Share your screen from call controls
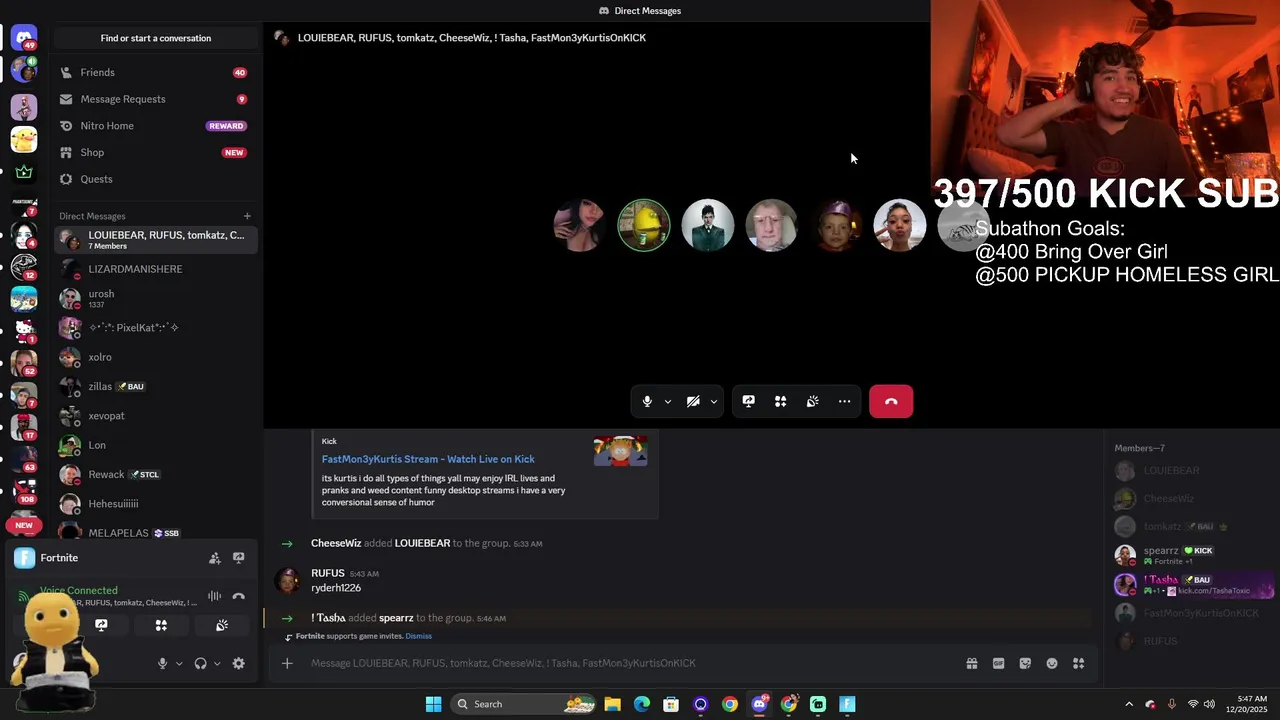This screenshot has width=1280, height=720. 748,401
